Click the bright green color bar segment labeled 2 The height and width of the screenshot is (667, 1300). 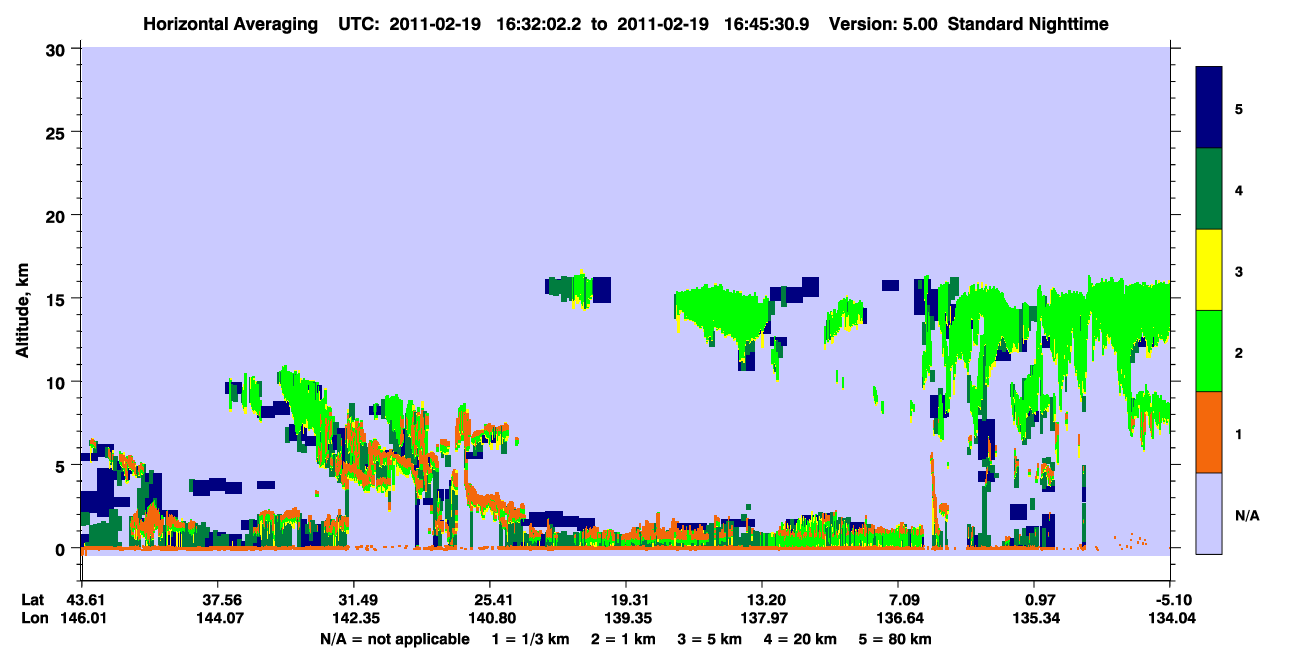1209,351
